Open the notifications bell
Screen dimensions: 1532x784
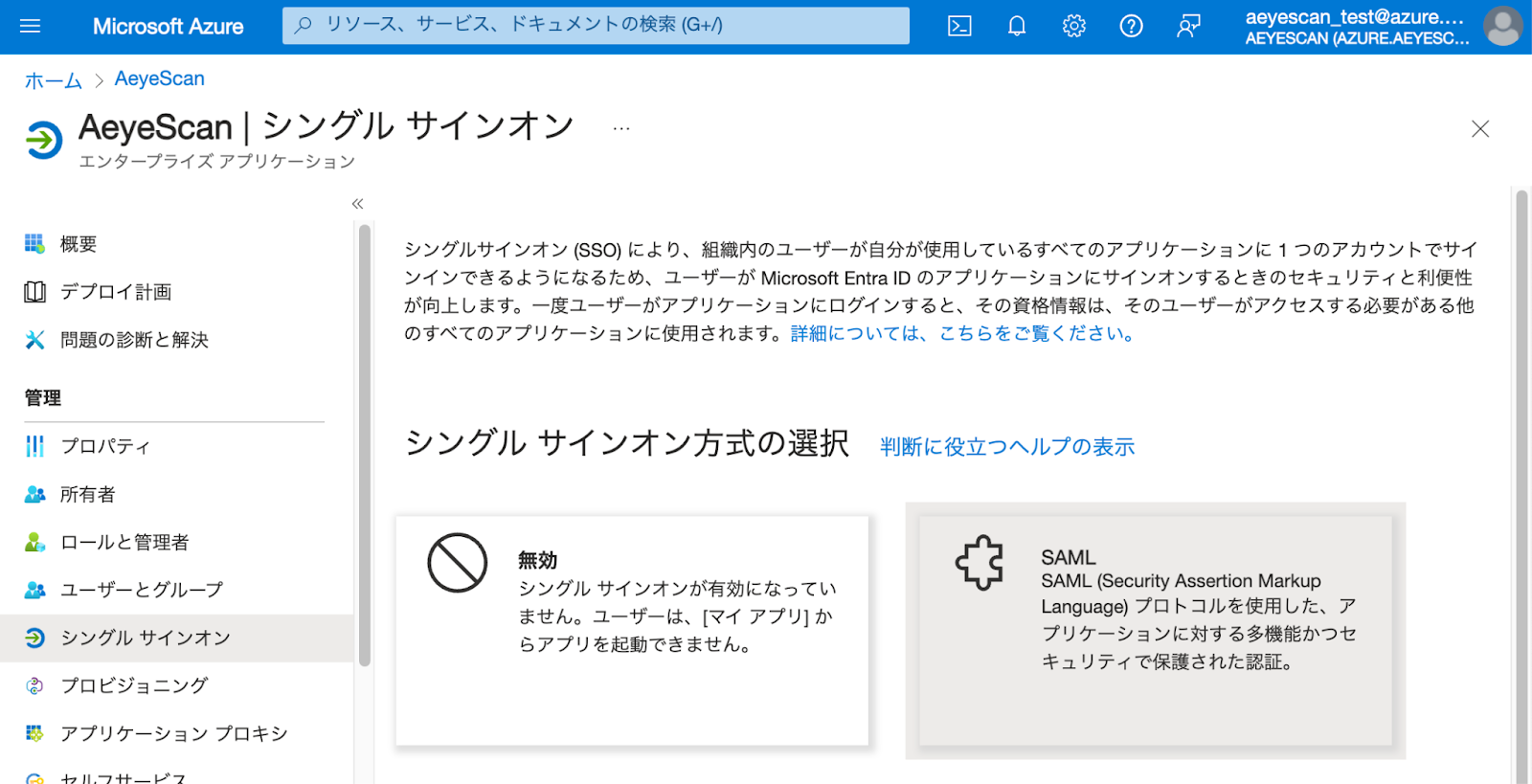pyautogui.click(x=1017, y=26)
